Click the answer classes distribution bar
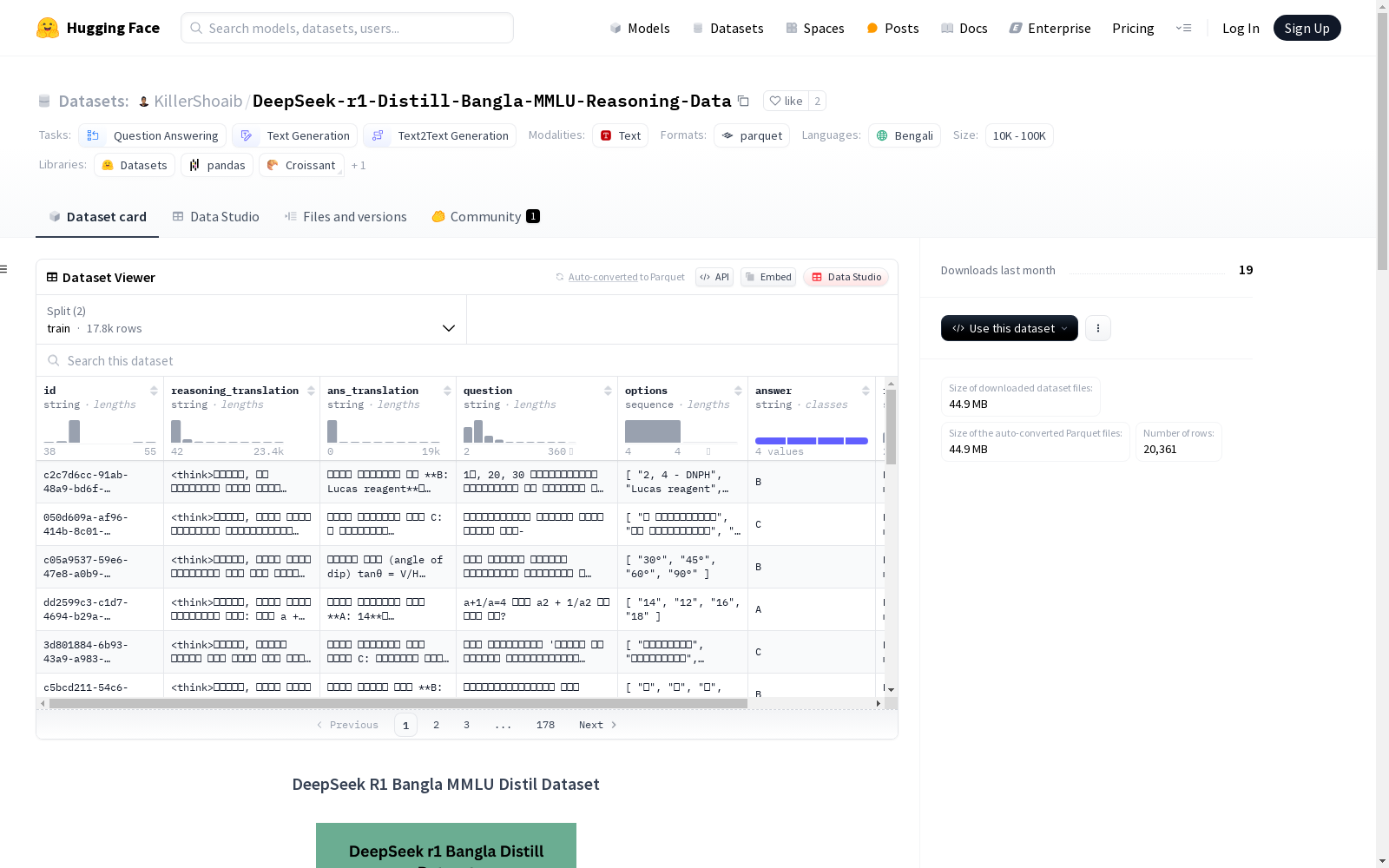Screen dimensions: 1389x868 812,441
